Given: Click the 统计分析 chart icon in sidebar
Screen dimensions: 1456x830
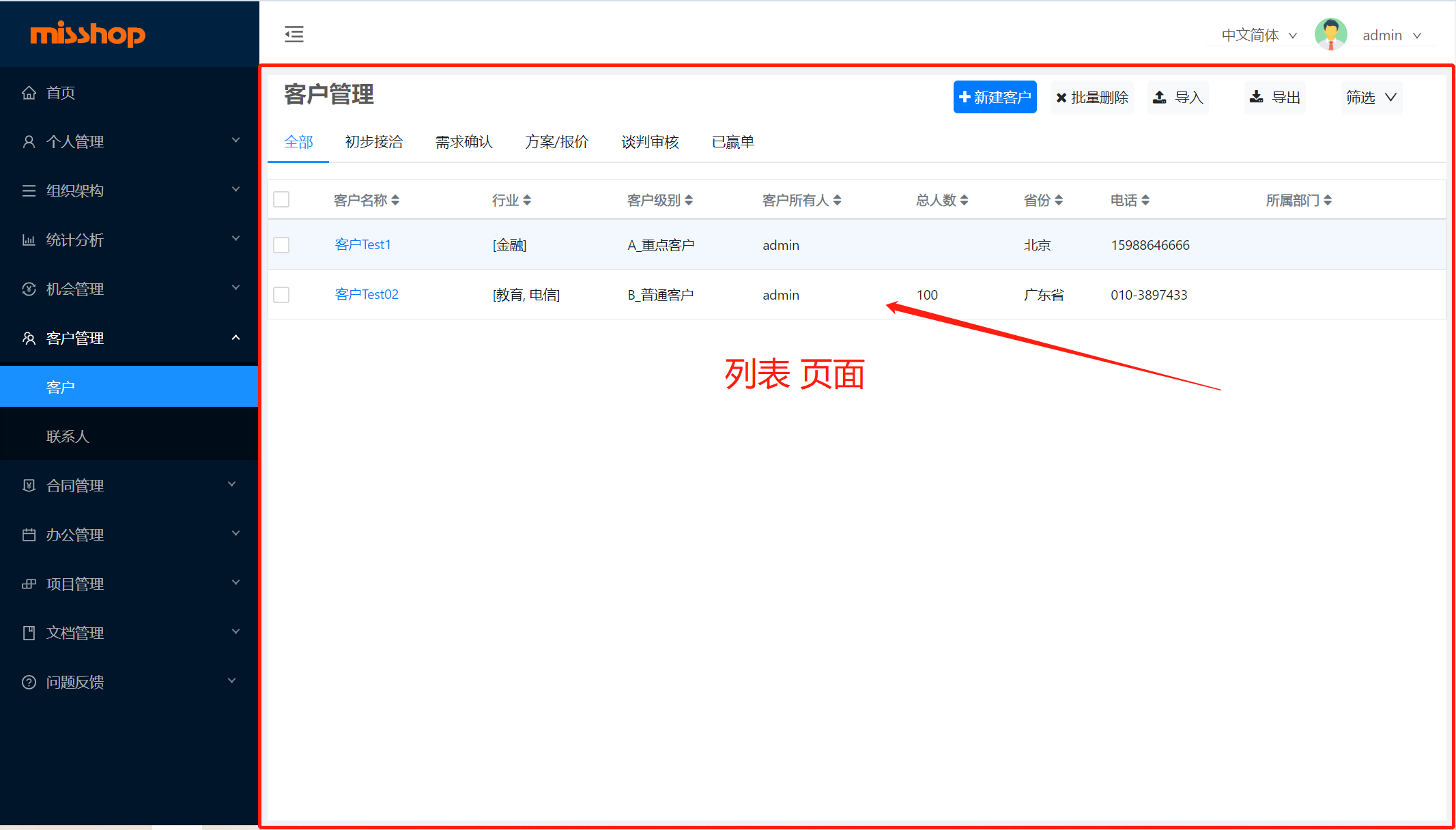Looking at the screenshot, I should pos(29,240).
